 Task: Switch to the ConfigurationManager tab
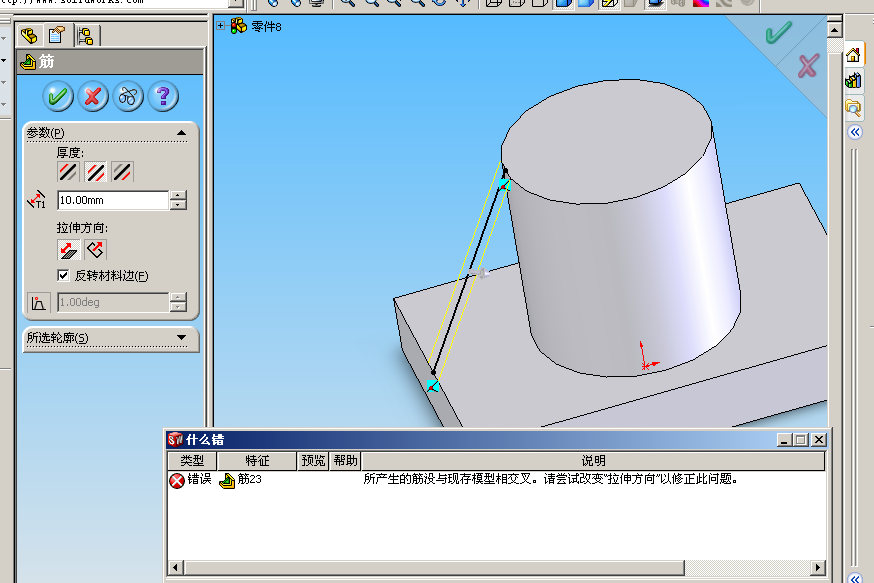coord(85,36)
